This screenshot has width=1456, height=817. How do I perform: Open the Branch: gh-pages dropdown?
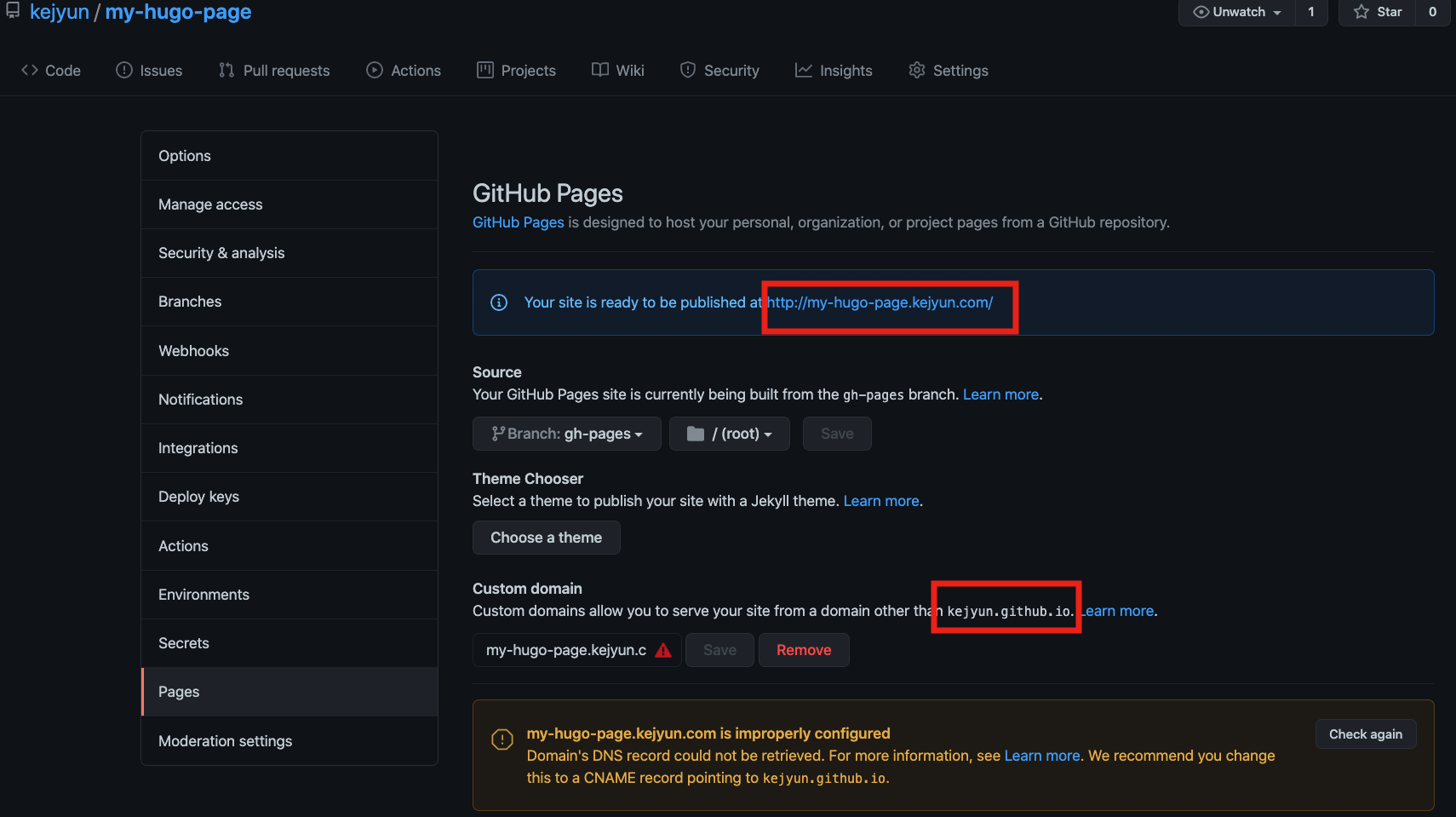coord(567,434)
